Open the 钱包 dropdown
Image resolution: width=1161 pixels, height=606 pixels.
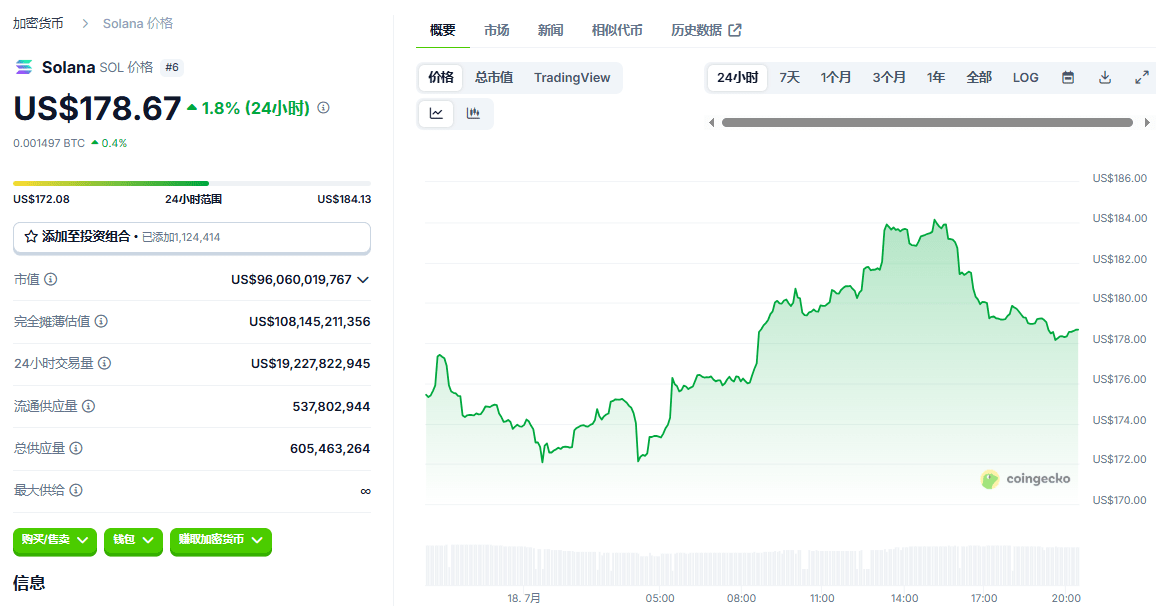133,540
